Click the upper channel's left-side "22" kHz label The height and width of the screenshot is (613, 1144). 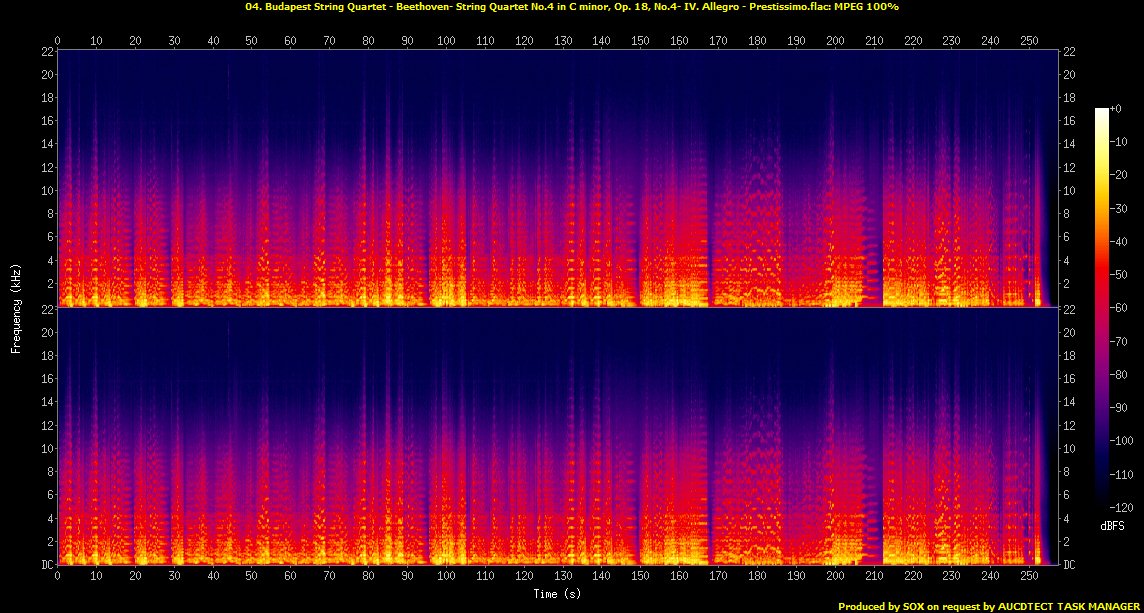click(45, 52)
